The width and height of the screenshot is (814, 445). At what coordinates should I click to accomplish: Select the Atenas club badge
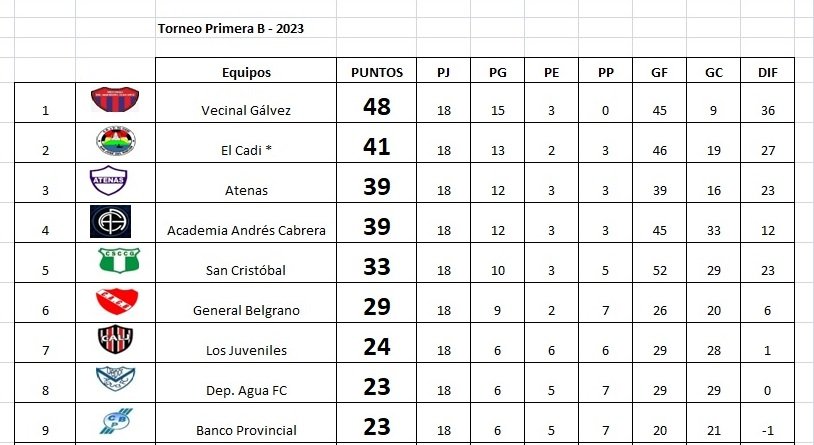coord(109,180)
